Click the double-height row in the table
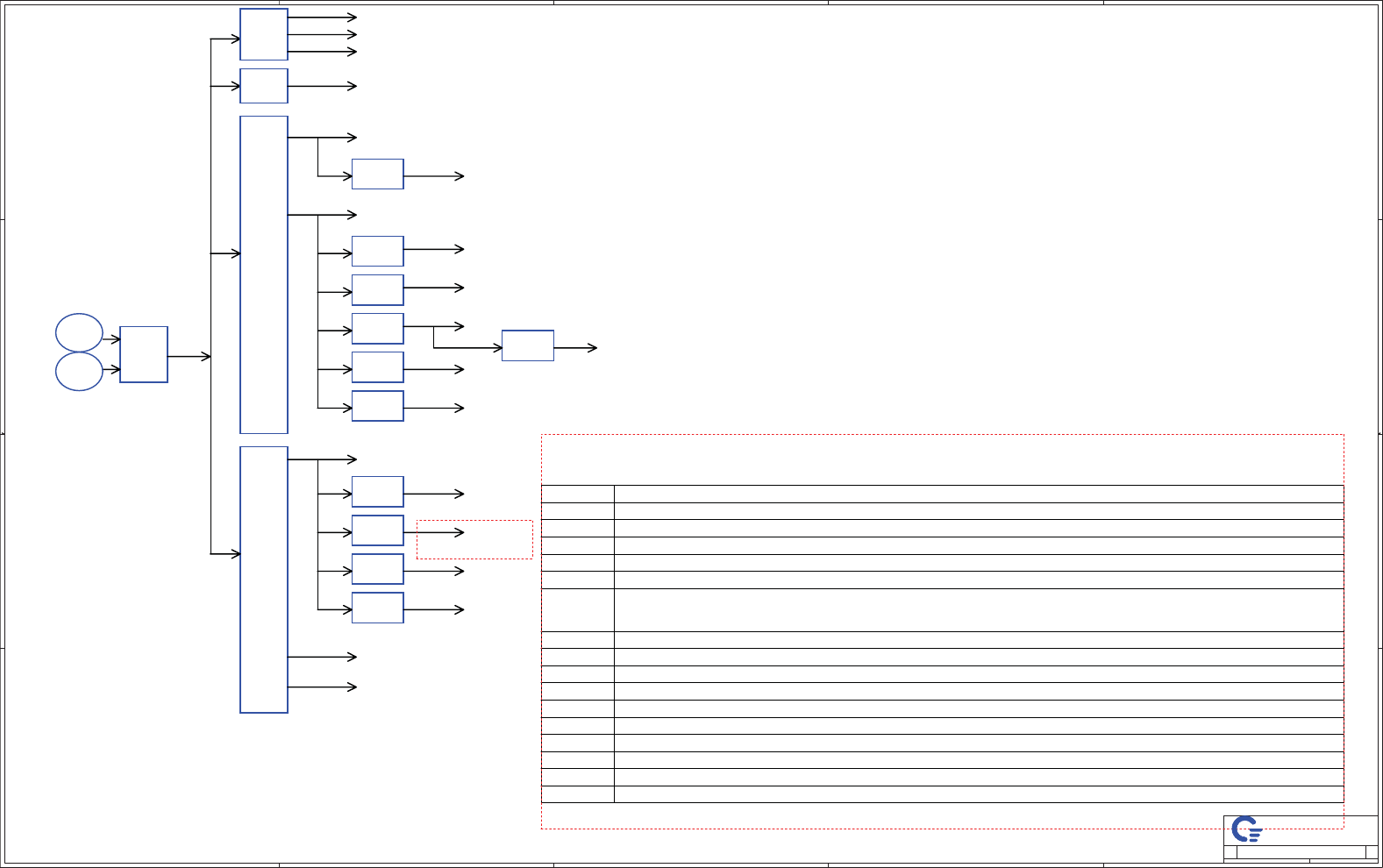1383x868 pixels. coord(943,609)
